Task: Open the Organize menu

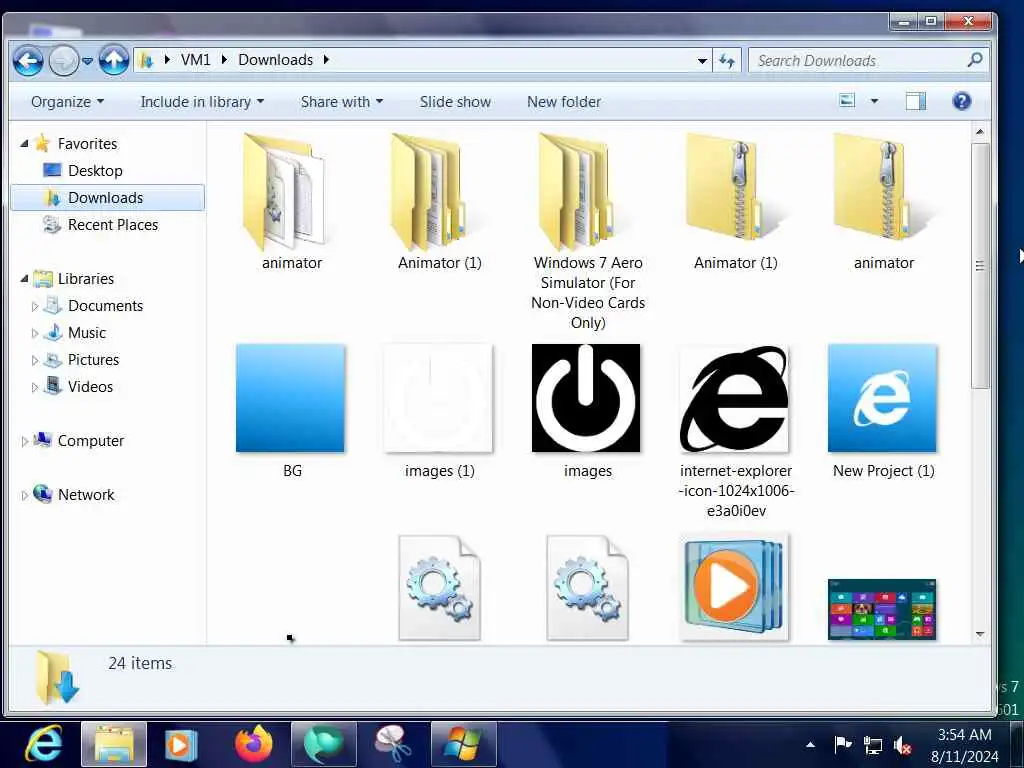Action: [67, 102]
